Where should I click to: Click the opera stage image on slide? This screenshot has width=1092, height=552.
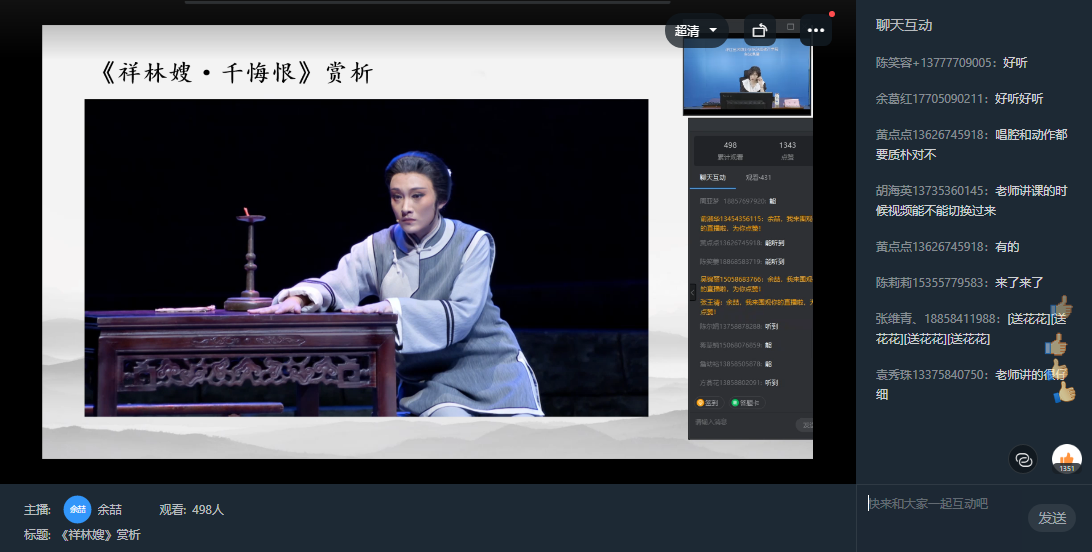[366, 257]
